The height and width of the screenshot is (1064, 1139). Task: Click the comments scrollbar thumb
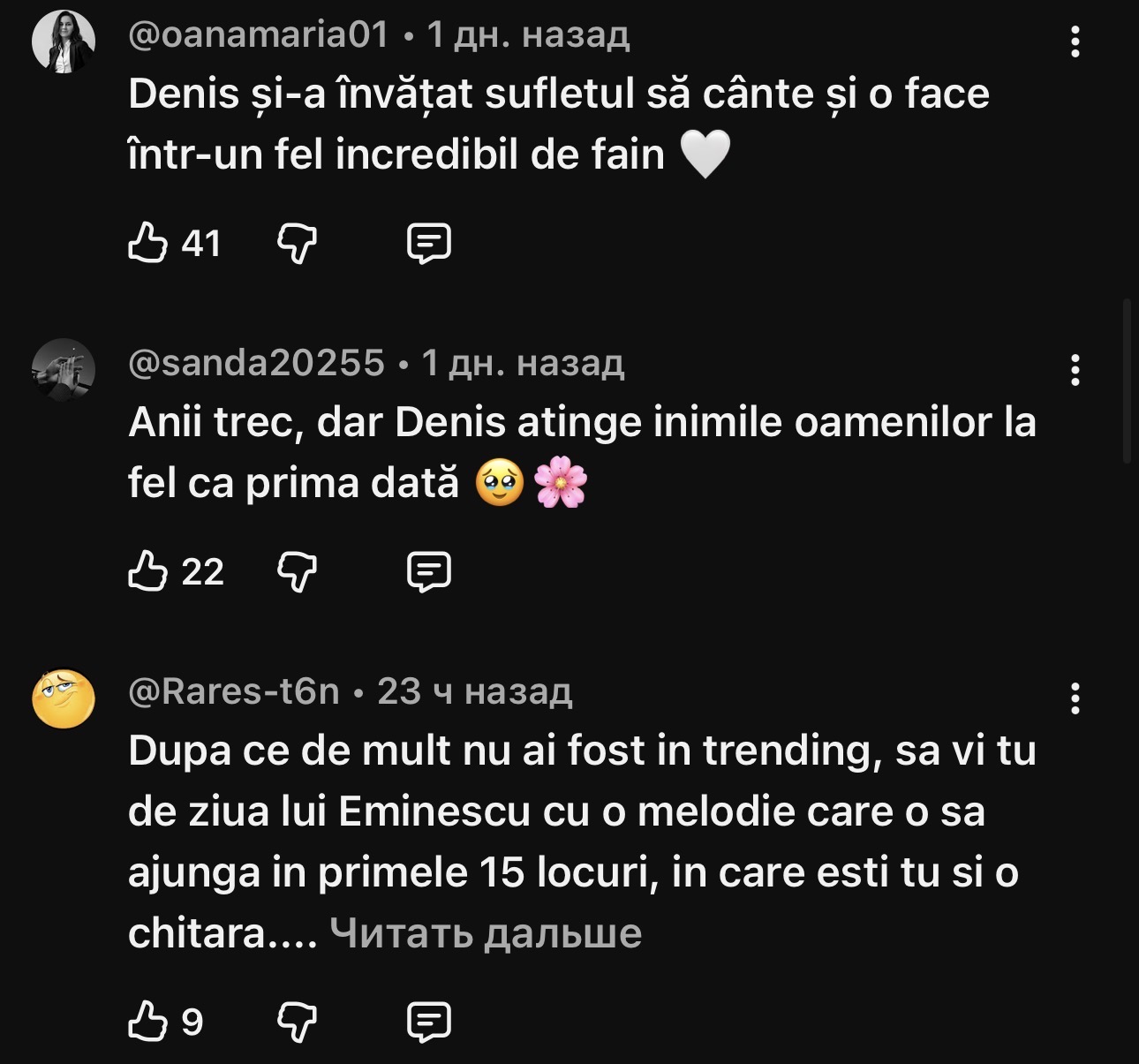pyautogui.click(x=1127, y=380)
